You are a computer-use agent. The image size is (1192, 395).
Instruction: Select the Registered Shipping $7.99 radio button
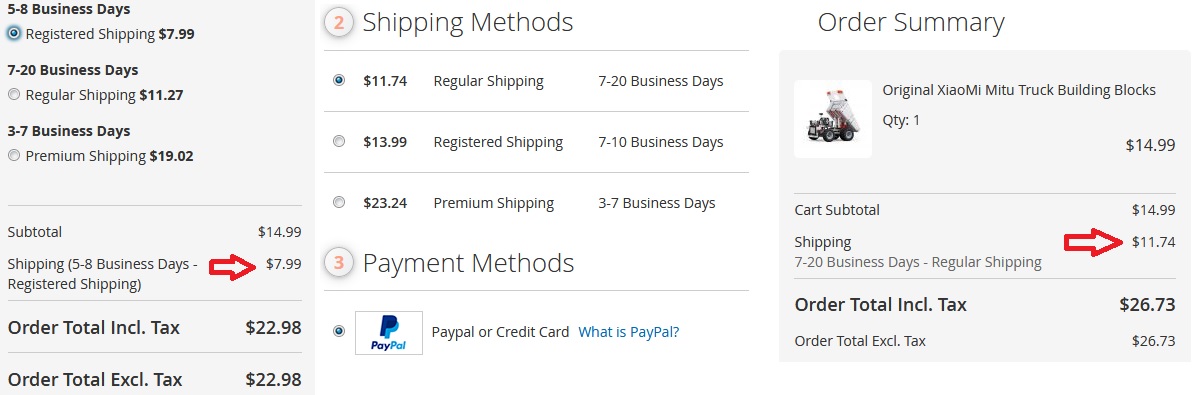coord(14,33)
